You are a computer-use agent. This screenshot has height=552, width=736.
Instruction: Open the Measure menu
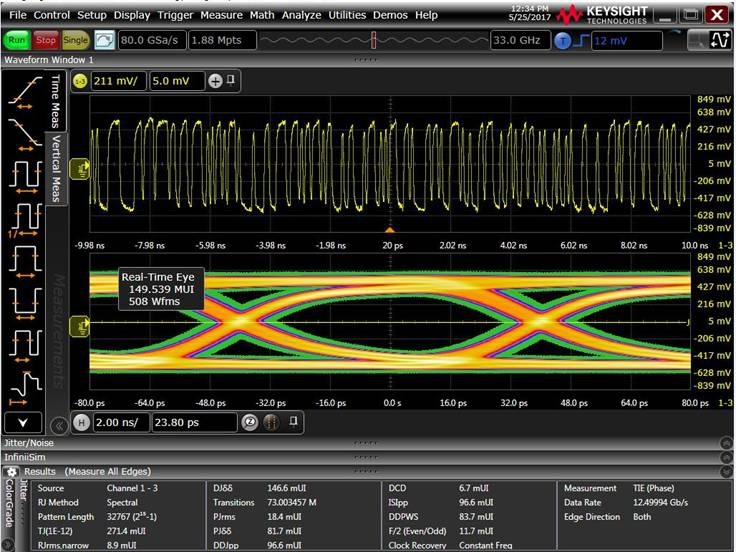point(224,15)
